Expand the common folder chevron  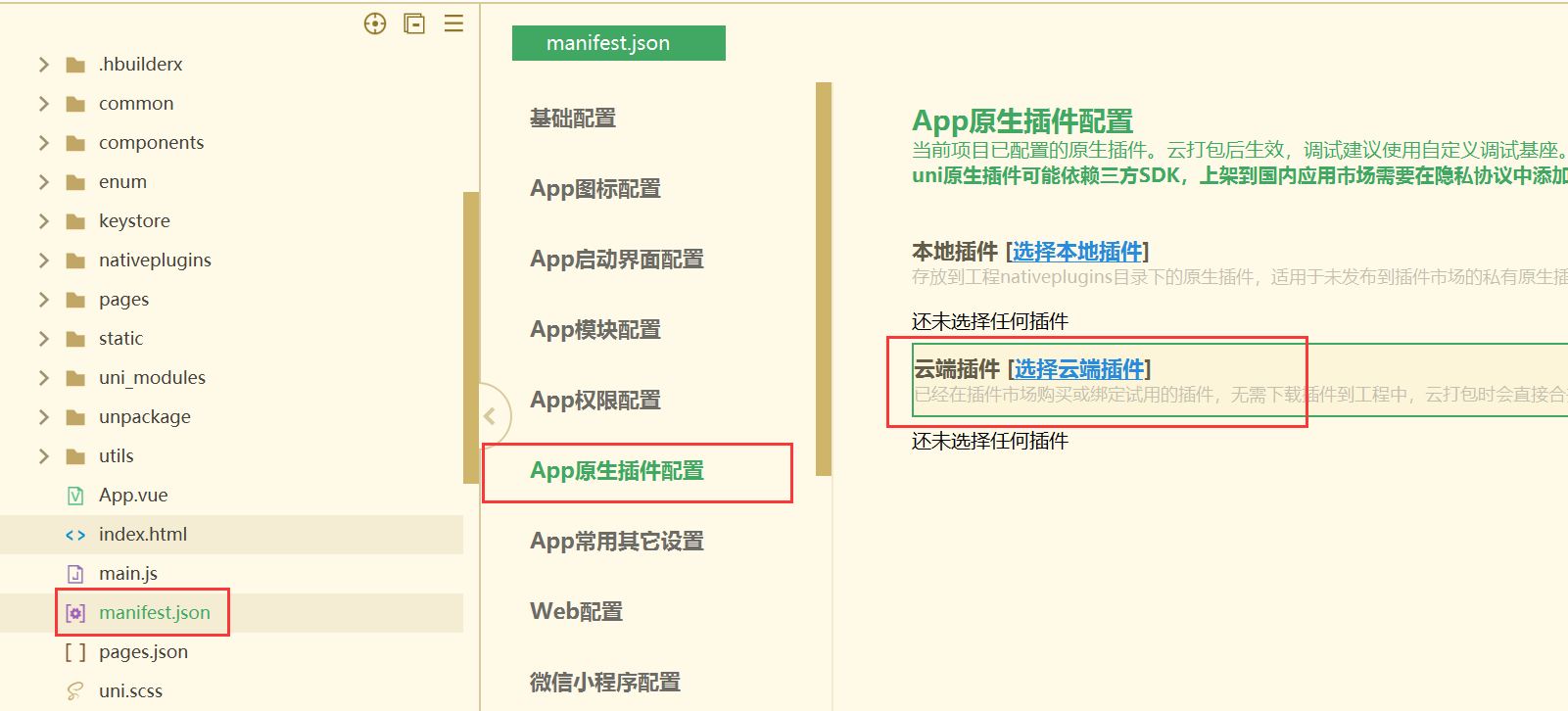coord(43,104)
